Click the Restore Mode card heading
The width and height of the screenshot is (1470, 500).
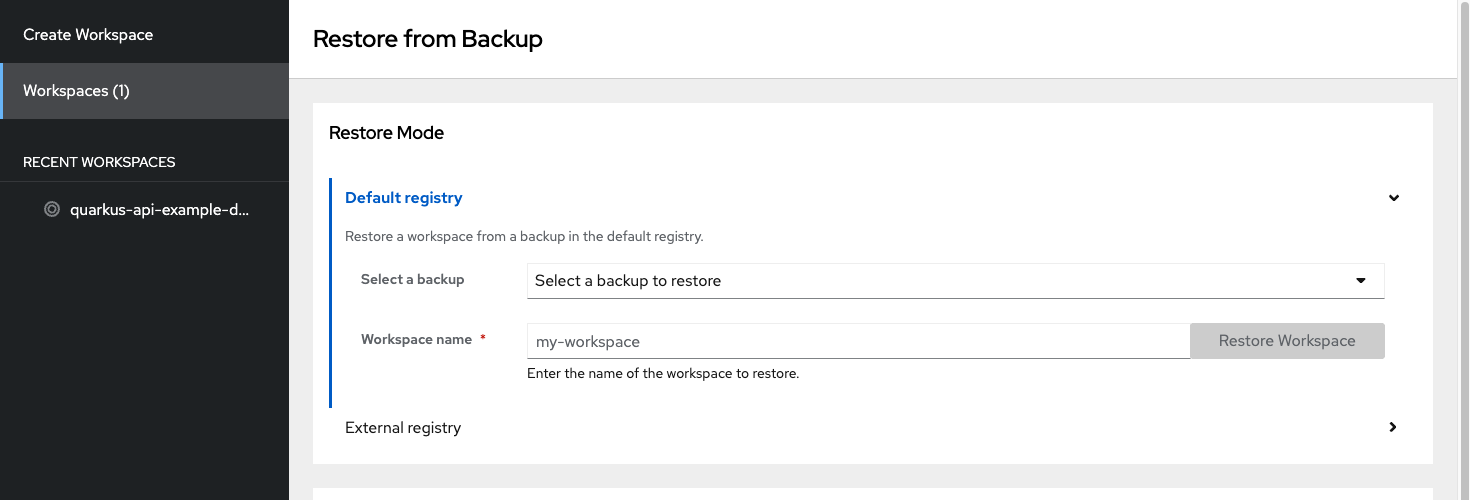point(386,132)
